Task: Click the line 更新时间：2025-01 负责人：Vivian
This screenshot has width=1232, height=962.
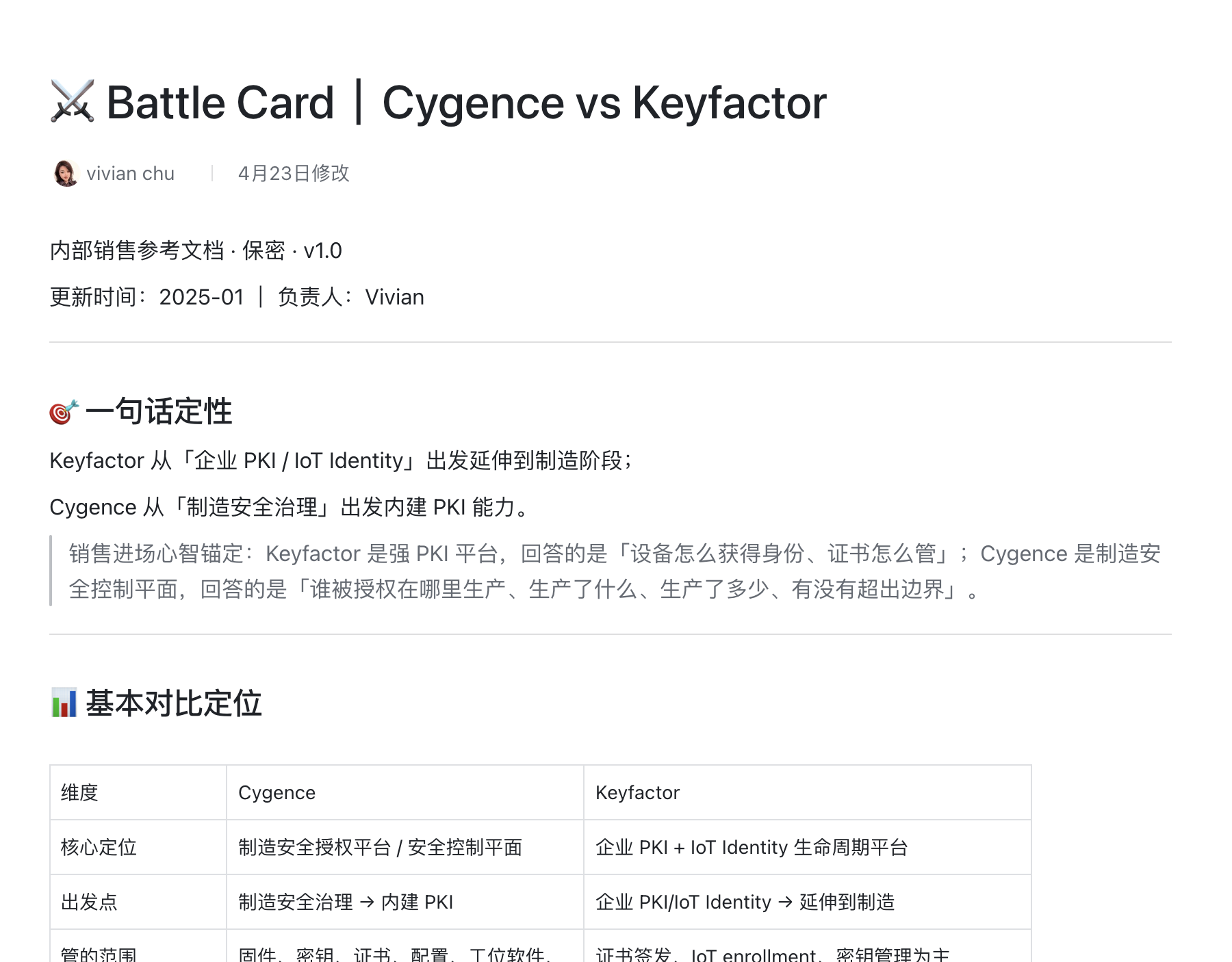Action: (x=237, y=297)
